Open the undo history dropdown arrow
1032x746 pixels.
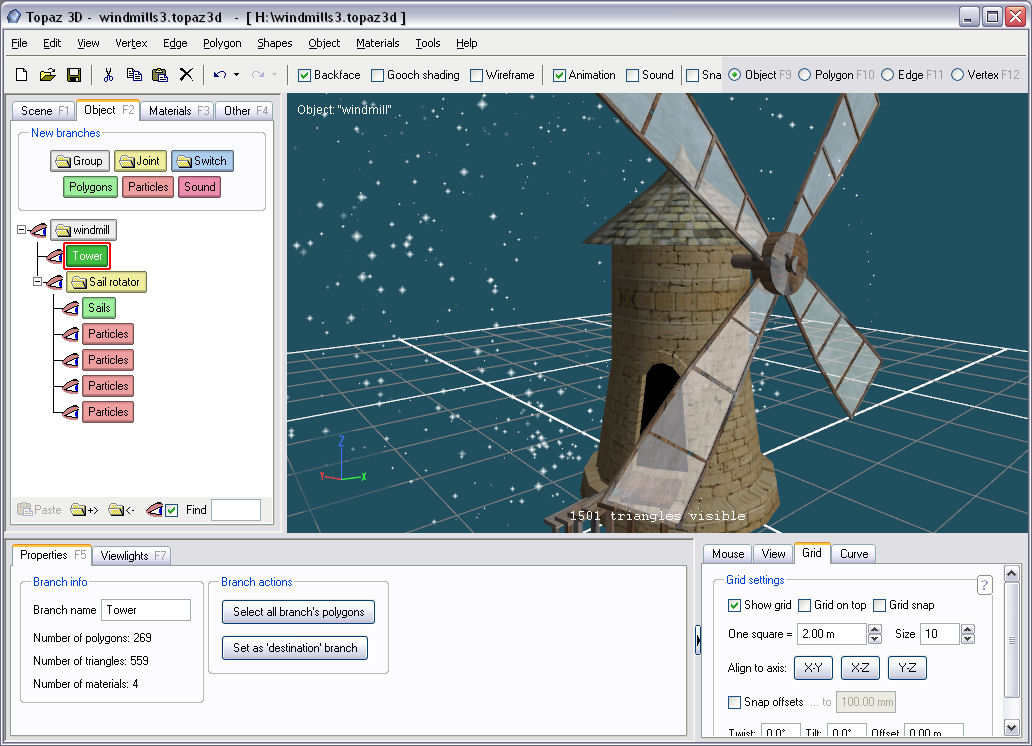237,75
